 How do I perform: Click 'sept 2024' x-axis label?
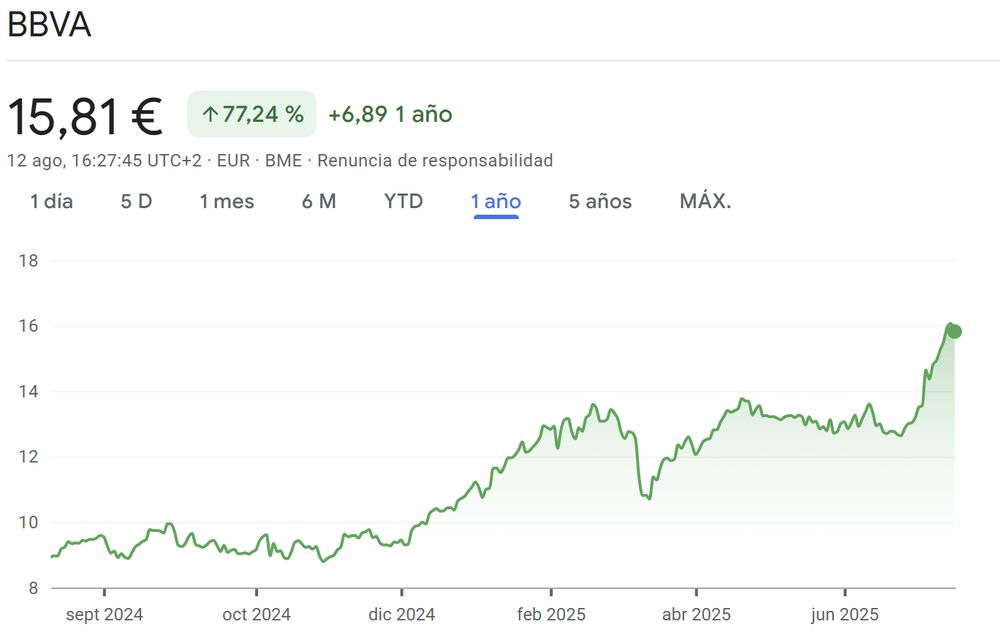click(x=105, y=615)
